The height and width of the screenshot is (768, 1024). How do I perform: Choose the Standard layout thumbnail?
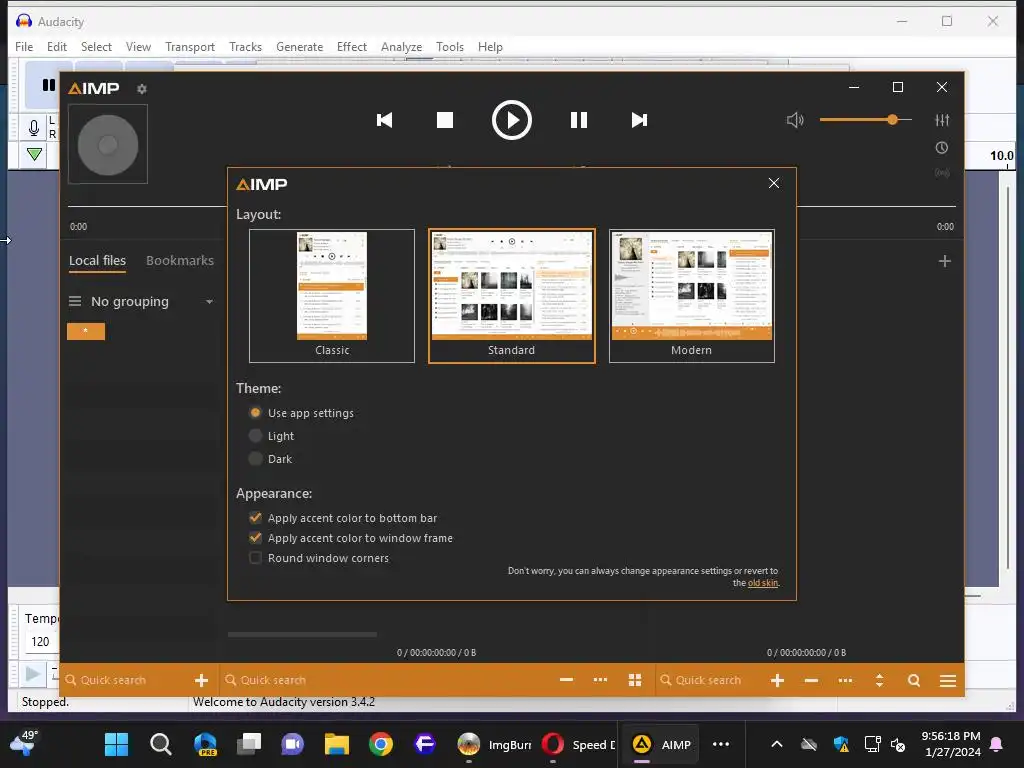(x=511, y=296)
